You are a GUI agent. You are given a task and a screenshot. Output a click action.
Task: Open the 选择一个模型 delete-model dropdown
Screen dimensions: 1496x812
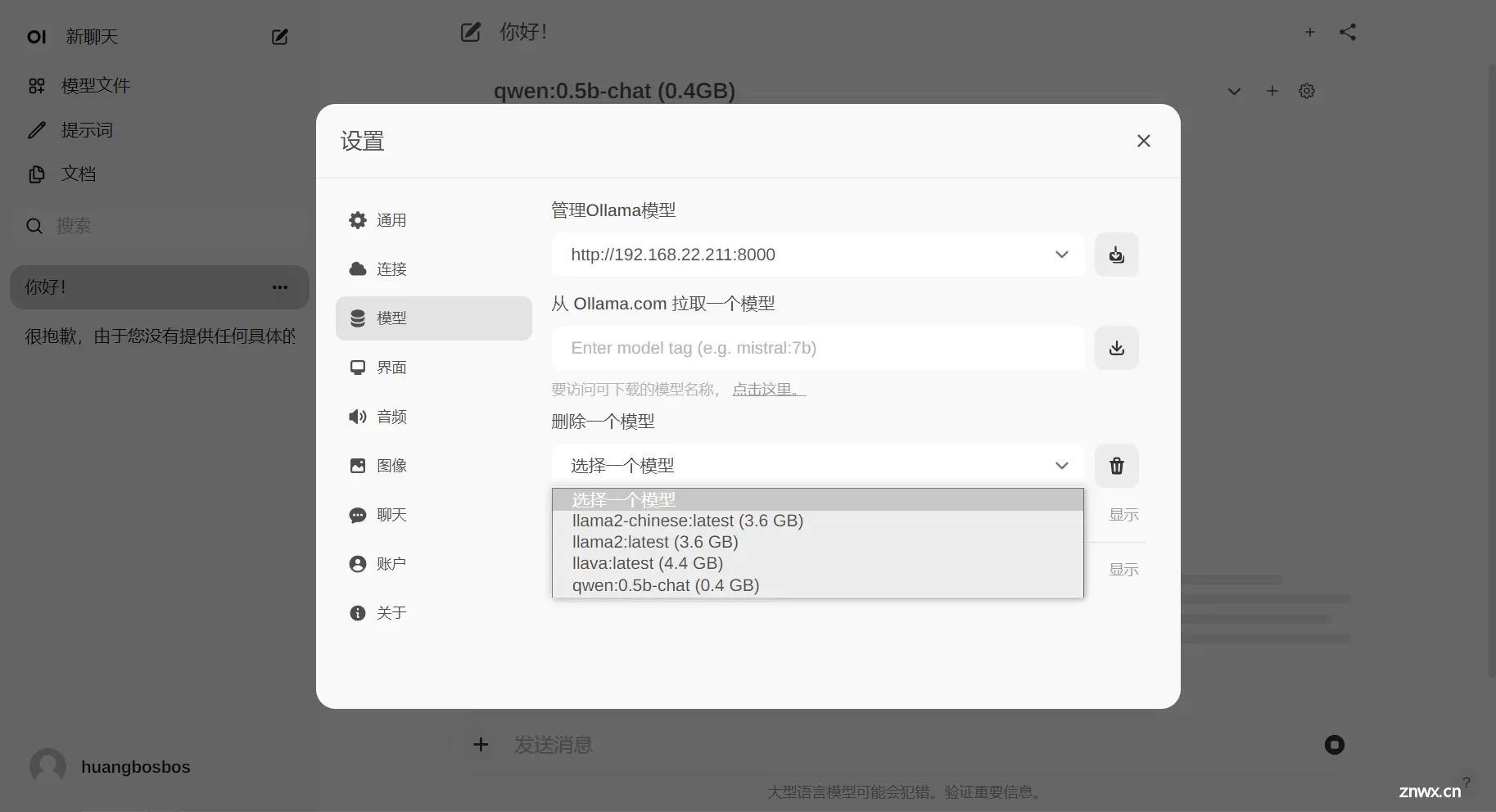[818, 466]
